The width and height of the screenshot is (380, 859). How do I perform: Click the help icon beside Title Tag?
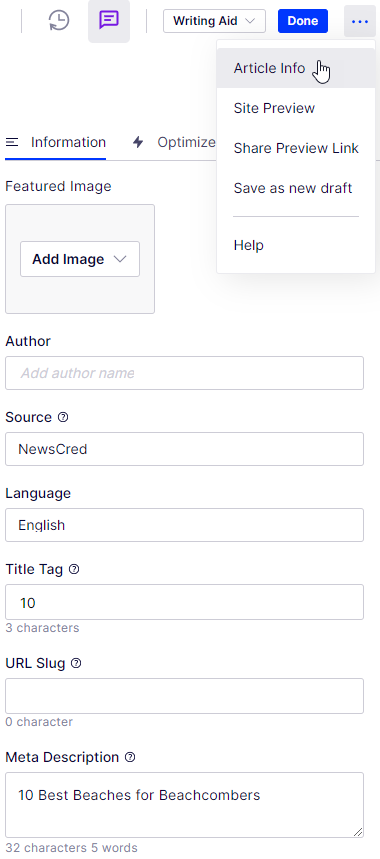[74, 569]
